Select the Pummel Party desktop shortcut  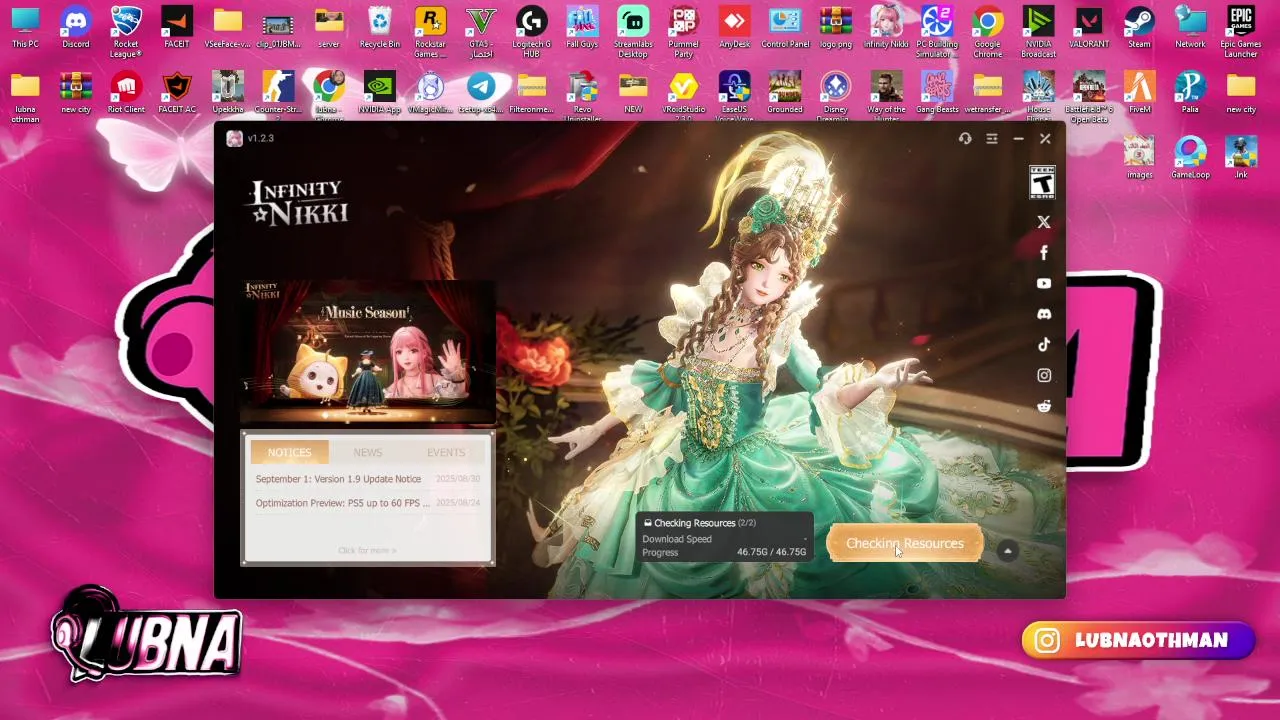tap(684, 31)
